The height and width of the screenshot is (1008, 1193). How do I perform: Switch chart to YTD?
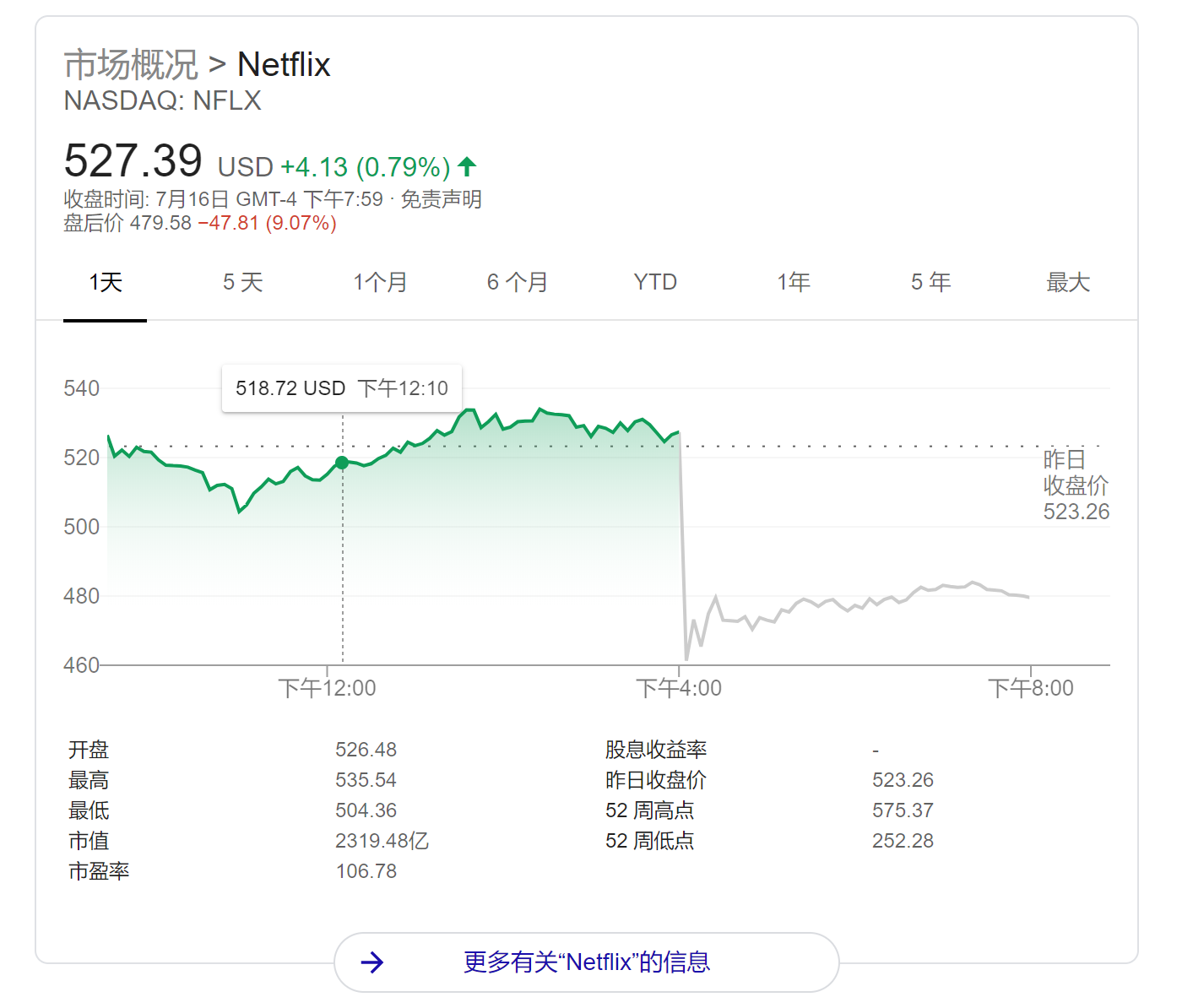(655, 283)
